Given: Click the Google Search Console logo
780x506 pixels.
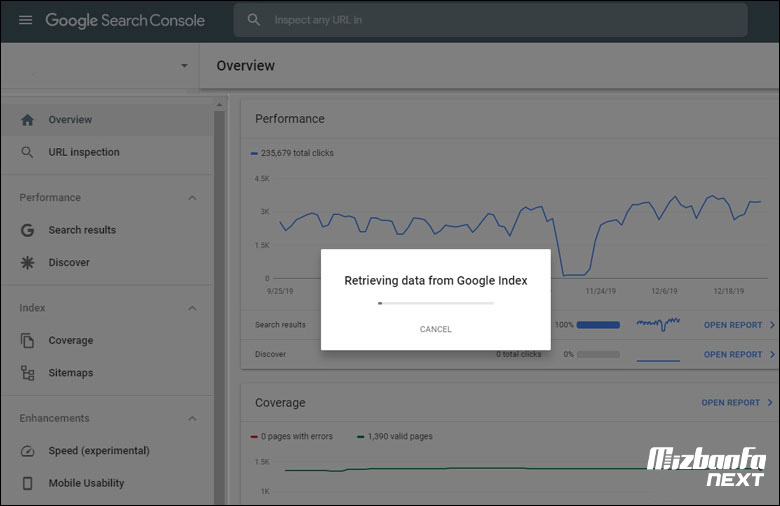Looking at the screenshot, I should (125, 20).
